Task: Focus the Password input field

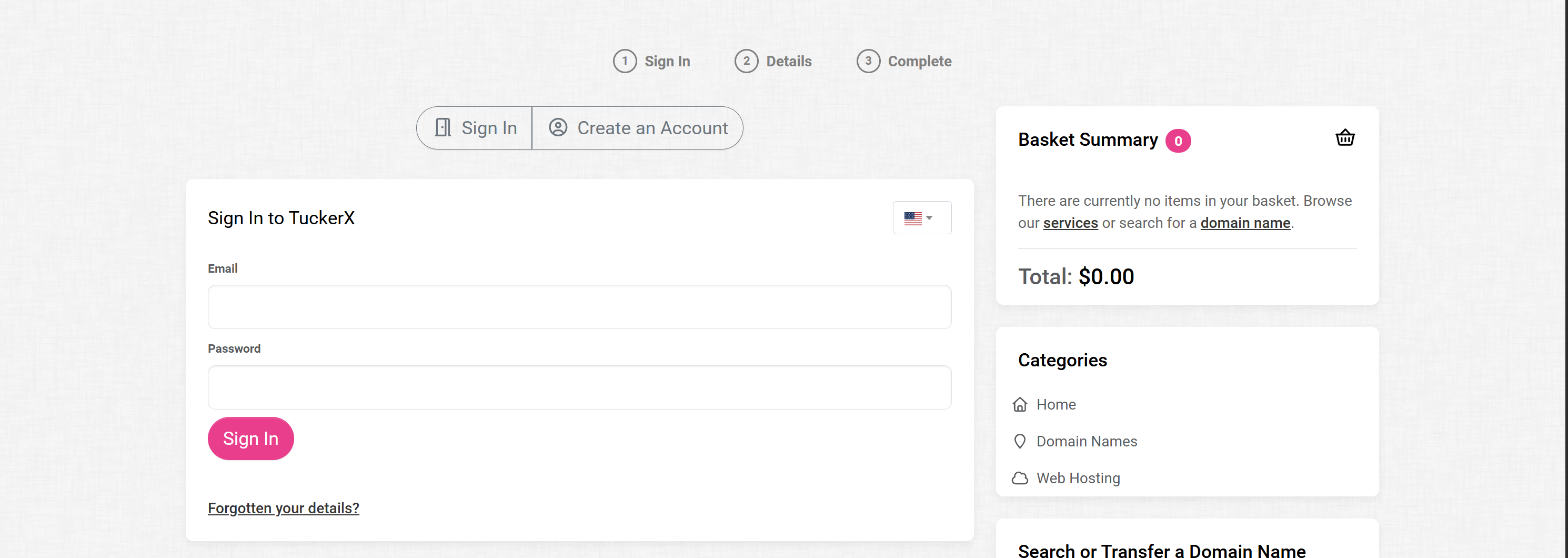Action: pyautogui.click(x=579, y=387)
